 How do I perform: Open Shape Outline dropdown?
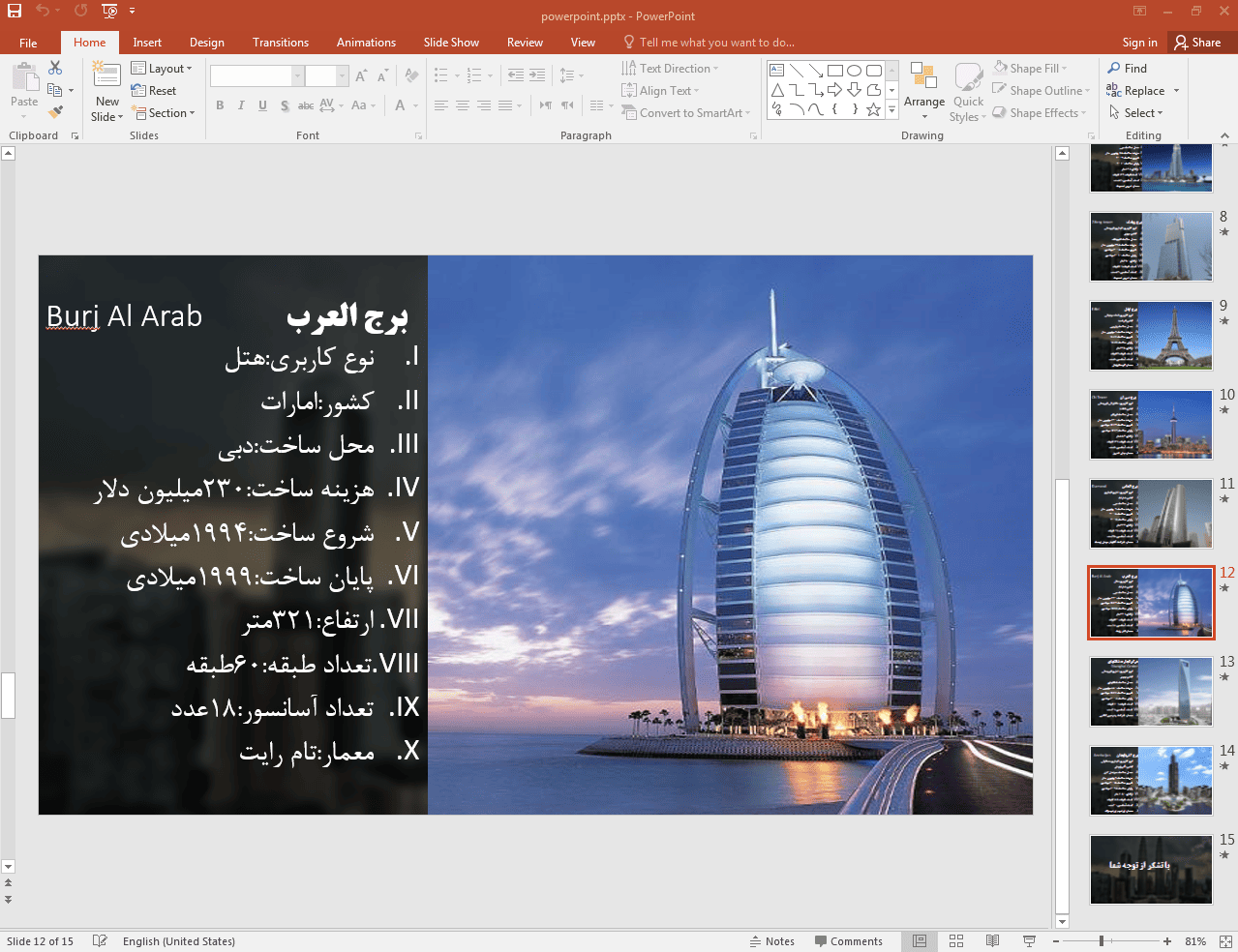click(1042, 91)
